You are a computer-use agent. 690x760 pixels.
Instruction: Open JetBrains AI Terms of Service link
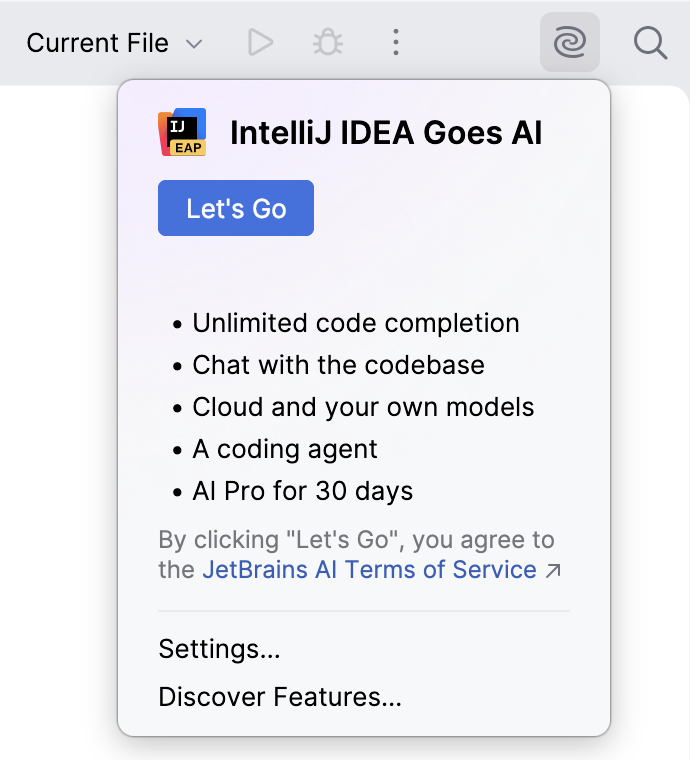369,569
